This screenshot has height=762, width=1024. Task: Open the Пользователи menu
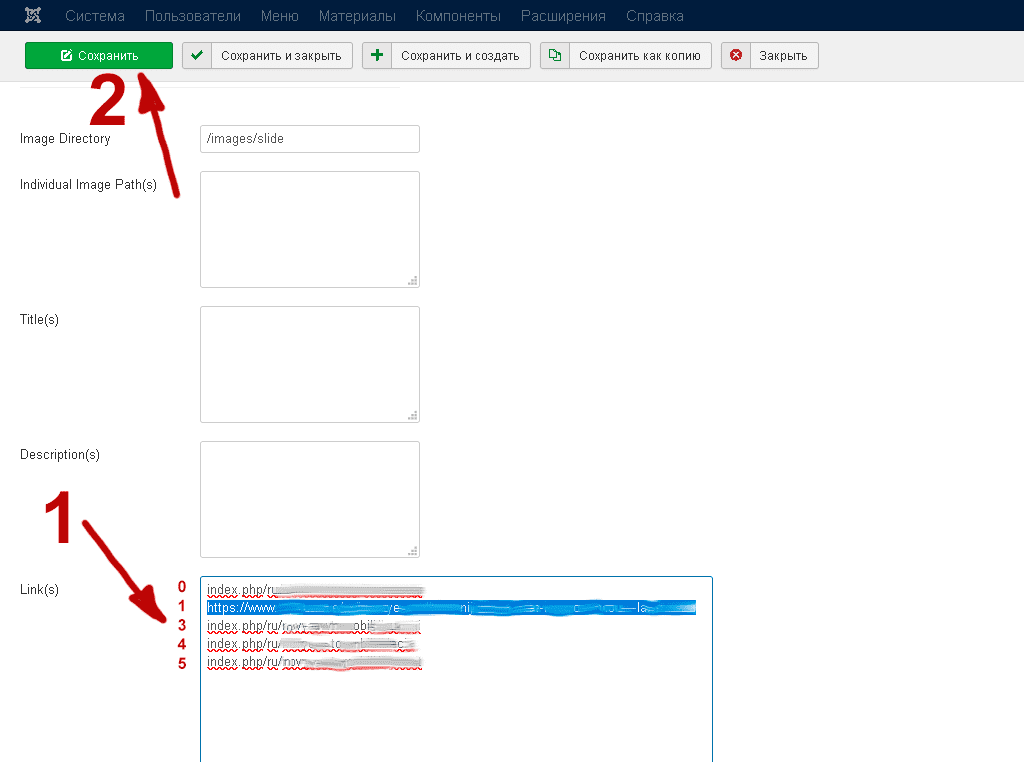[192, 16]
